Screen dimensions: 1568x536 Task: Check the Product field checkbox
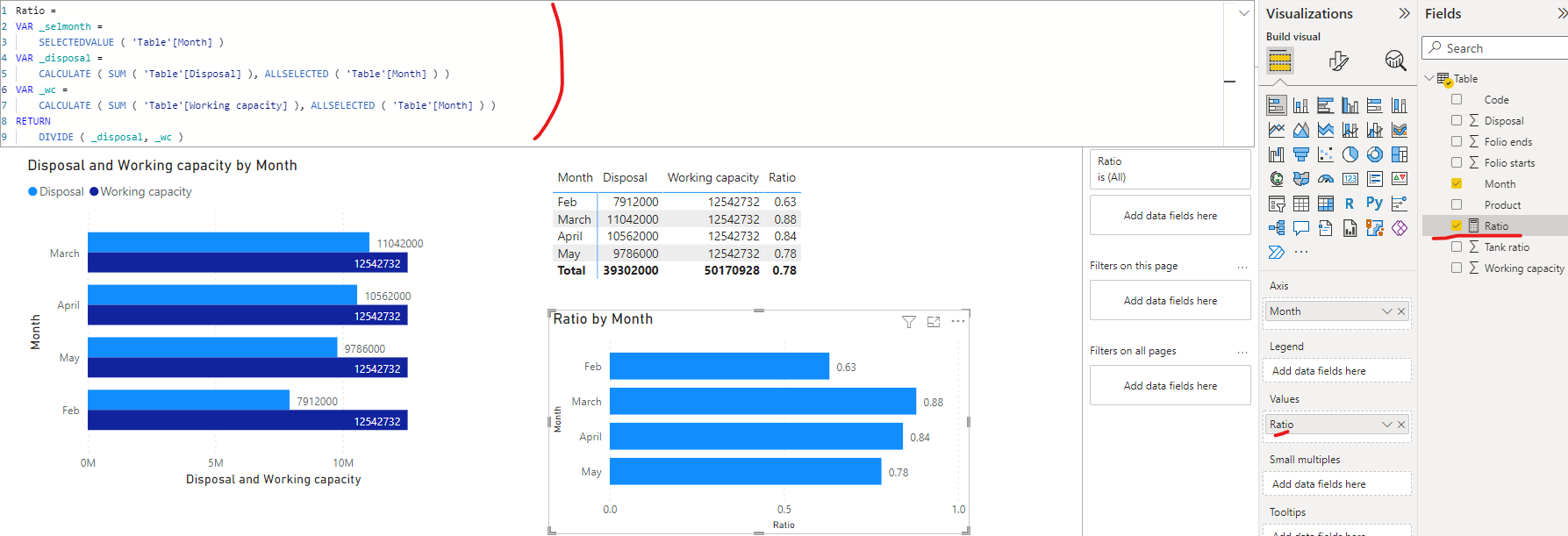click(x=1457, y=204)
